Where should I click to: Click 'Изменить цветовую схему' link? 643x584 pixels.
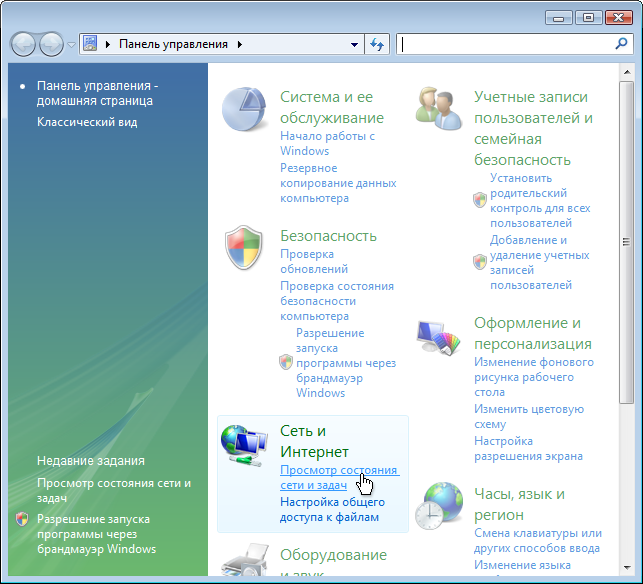pos(529,417)
